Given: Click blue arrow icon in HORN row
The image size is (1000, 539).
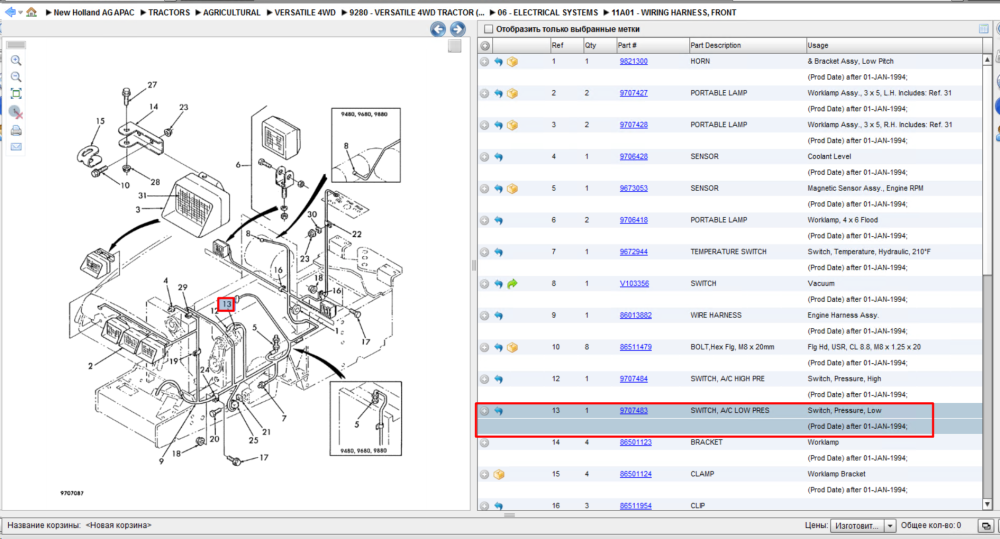Looking at the screenshot, I should coord(498,62).
